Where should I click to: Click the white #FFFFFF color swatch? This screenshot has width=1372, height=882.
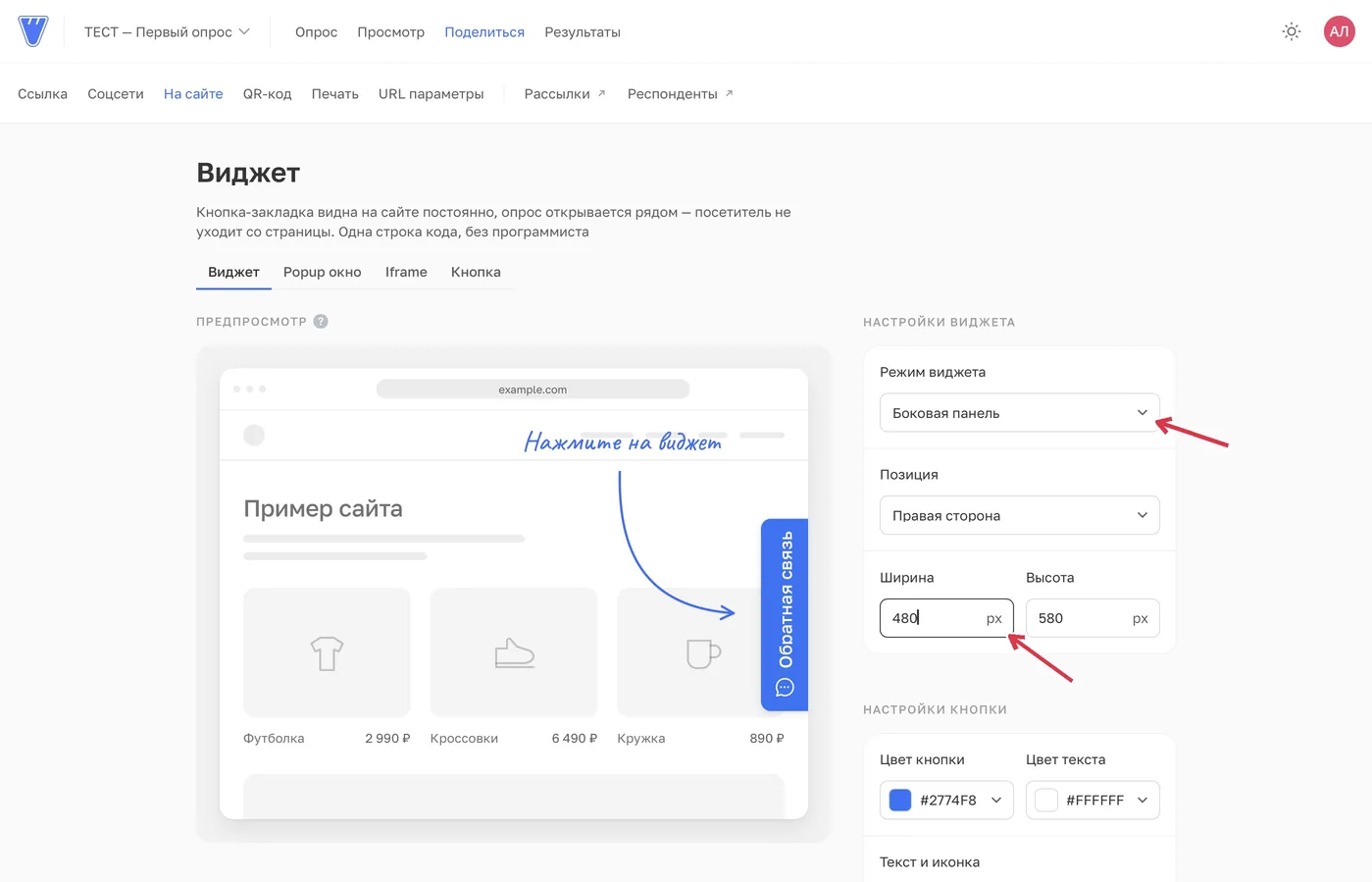(1046, 800)
